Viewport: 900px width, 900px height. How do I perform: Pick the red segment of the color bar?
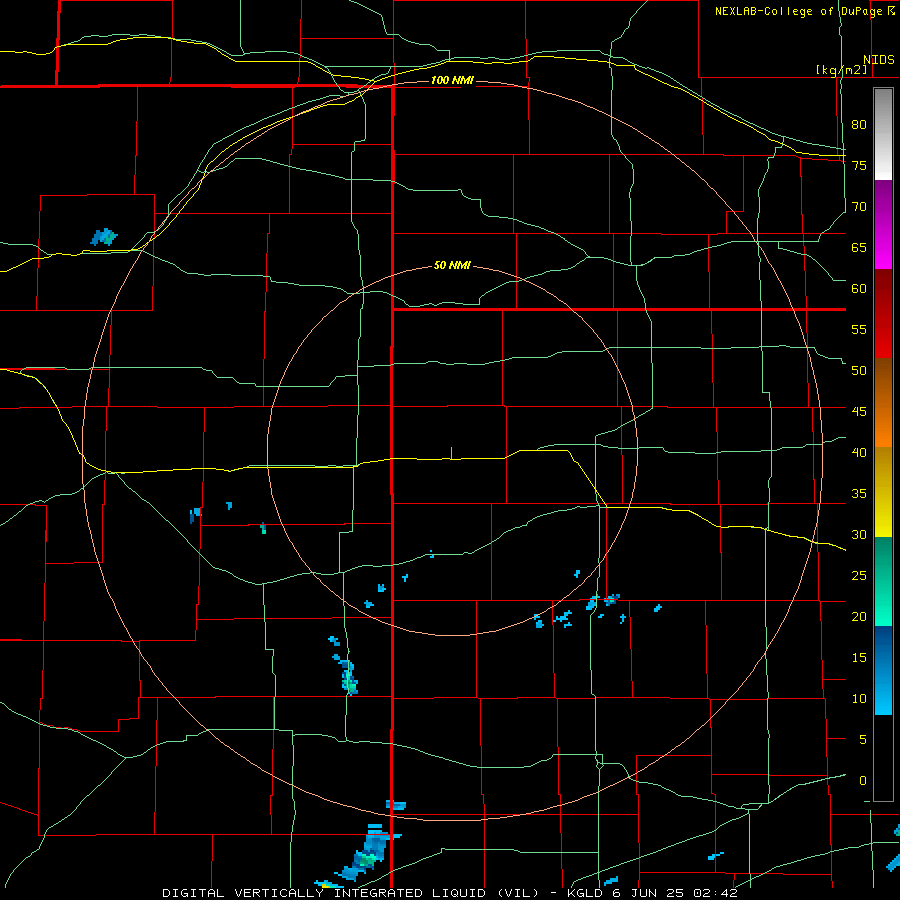(883, 313)
